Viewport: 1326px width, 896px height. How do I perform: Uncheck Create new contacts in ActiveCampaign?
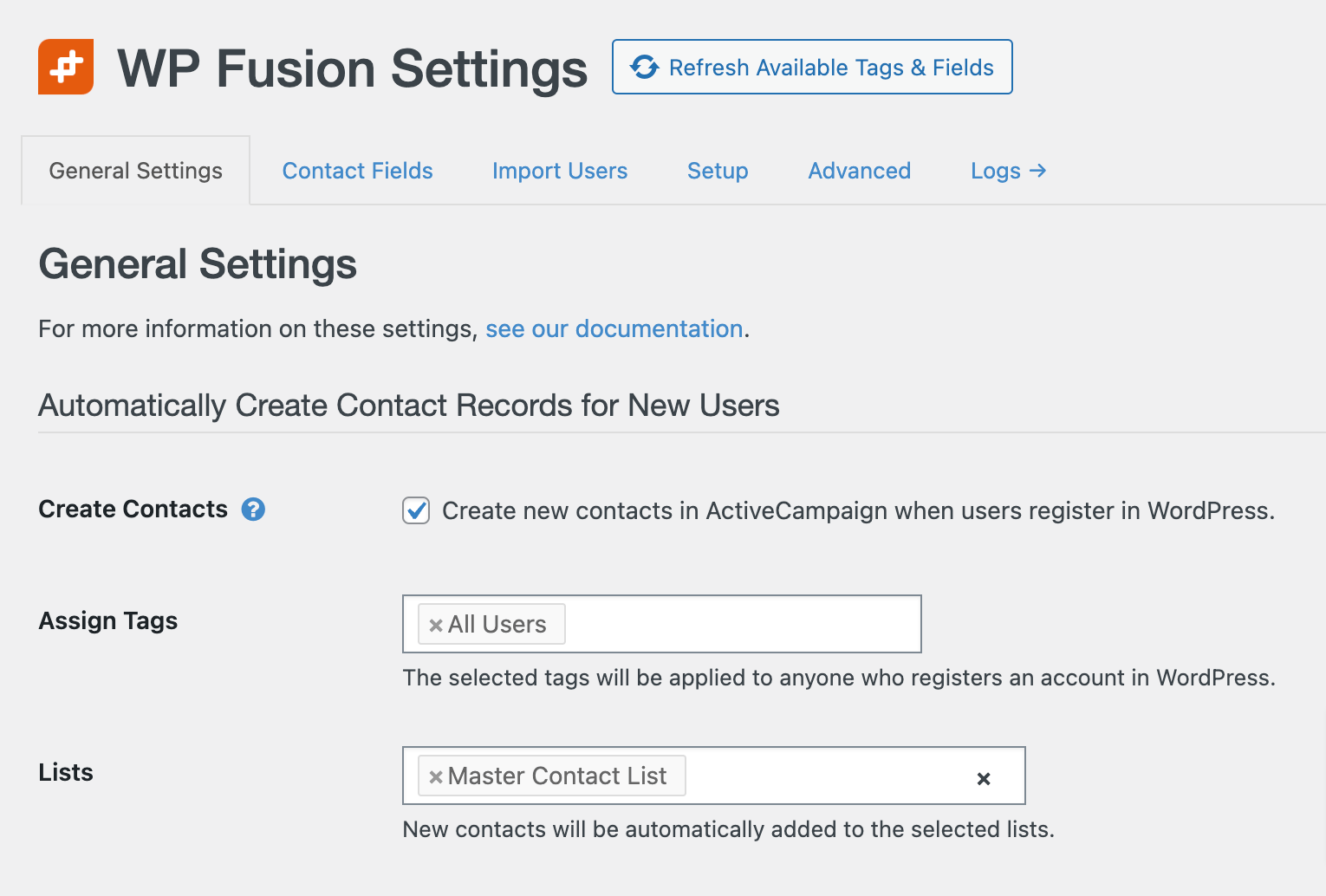pos(416,511)
